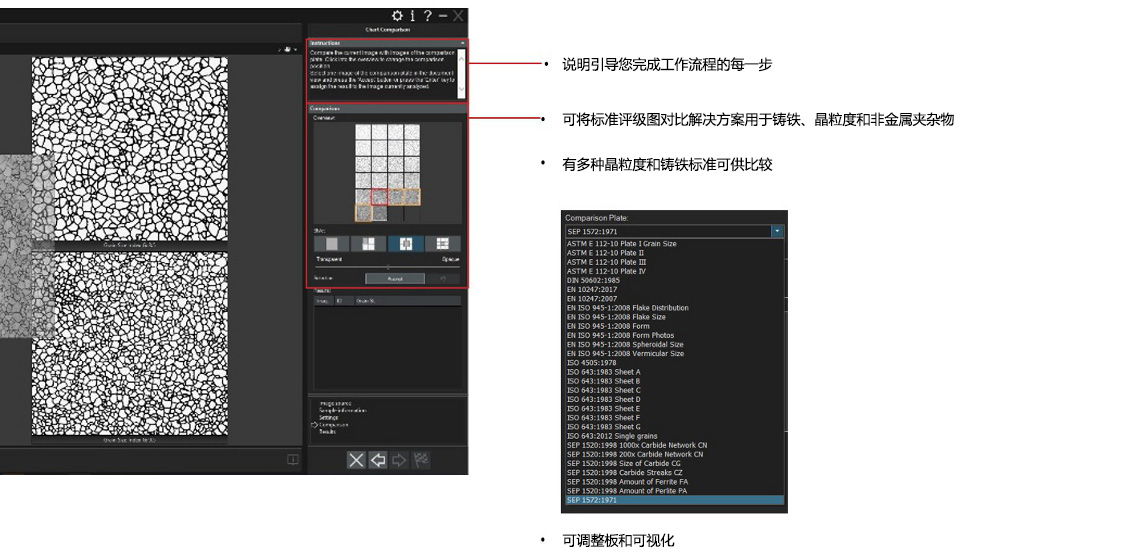
Task: Click the Settings workflow step
Action: [x=329, y=417]
